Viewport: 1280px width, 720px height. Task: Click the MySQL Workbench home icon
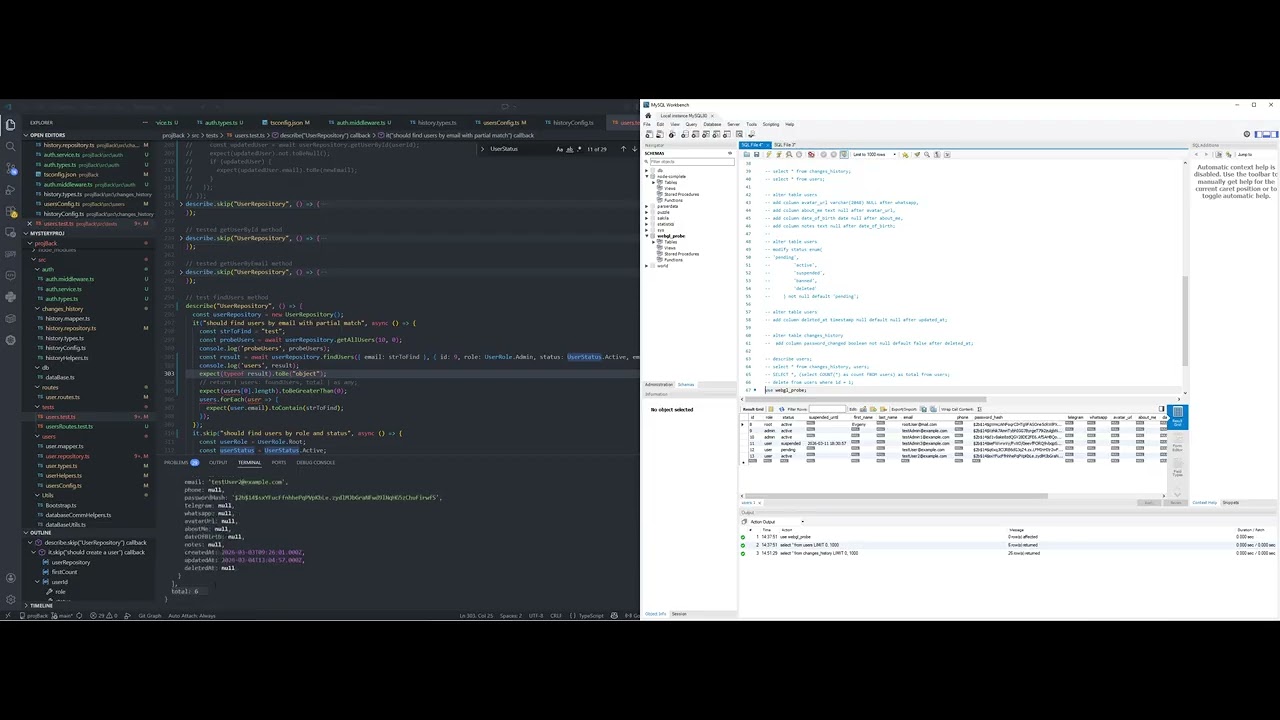(648, 116)
